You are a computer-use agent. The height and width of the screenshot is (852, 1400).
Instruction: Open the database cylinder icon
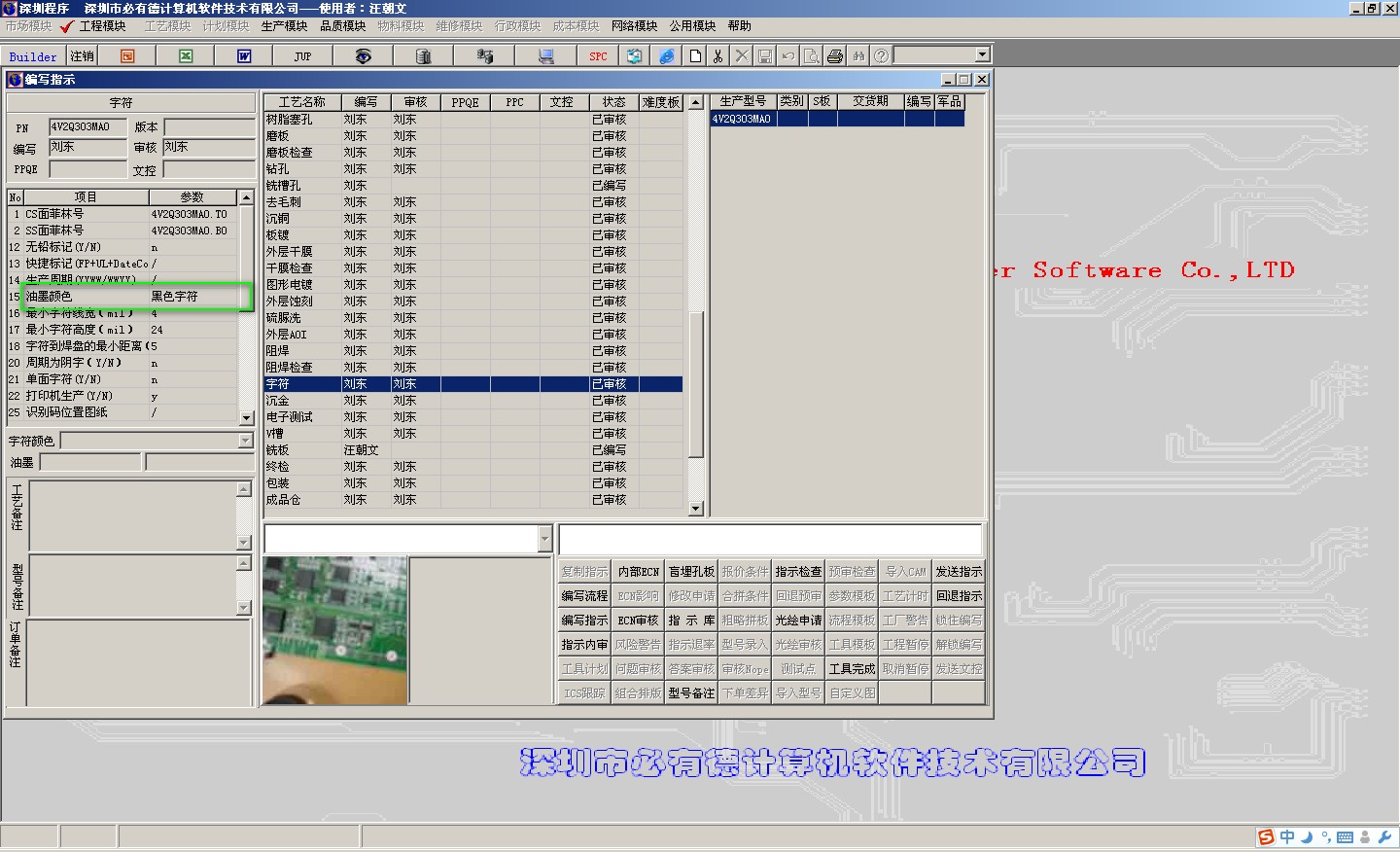(423, 56)
